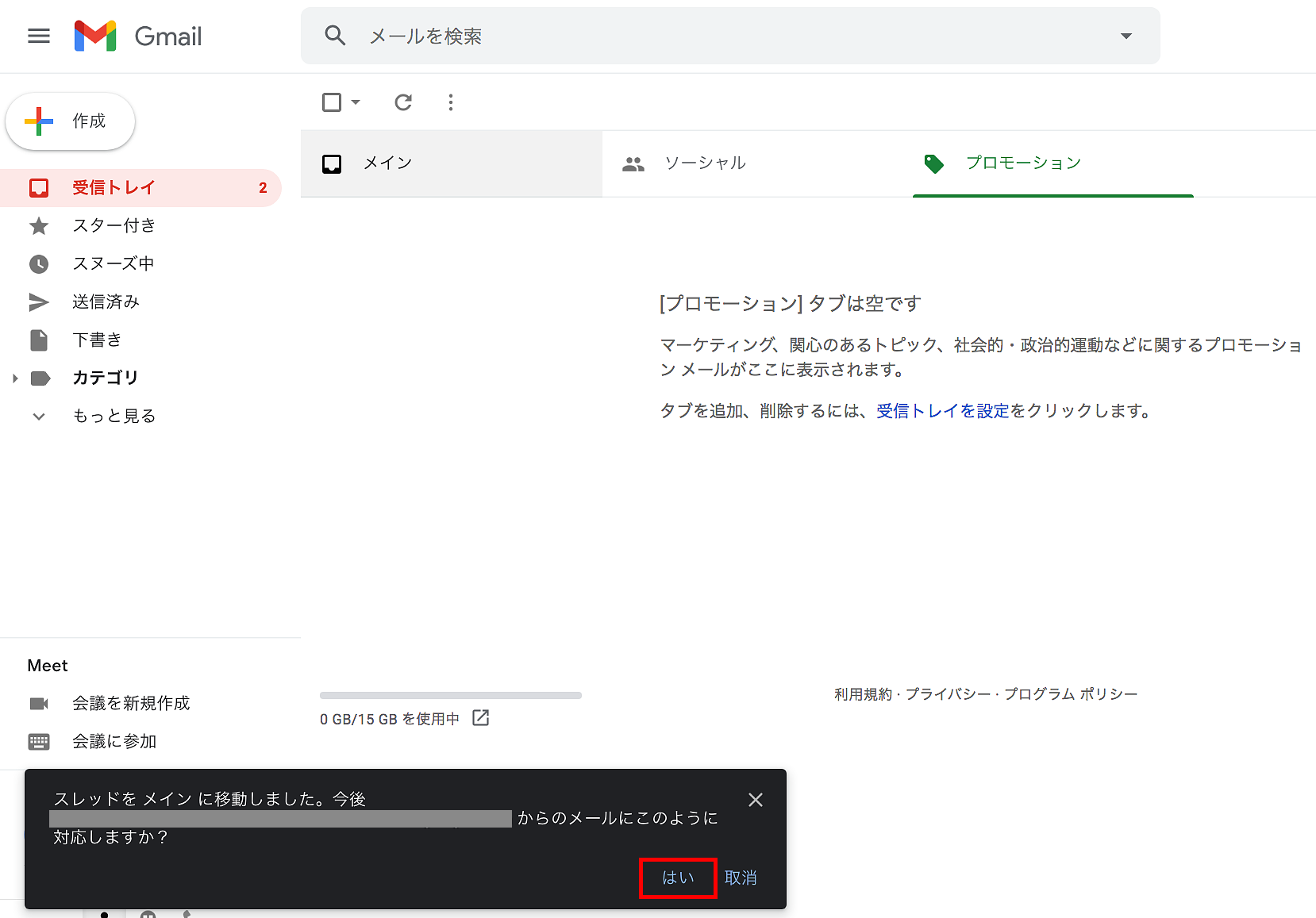
Task: Click the メールを検索 search field
Action: pyautogui.click(x=714, y=36)
